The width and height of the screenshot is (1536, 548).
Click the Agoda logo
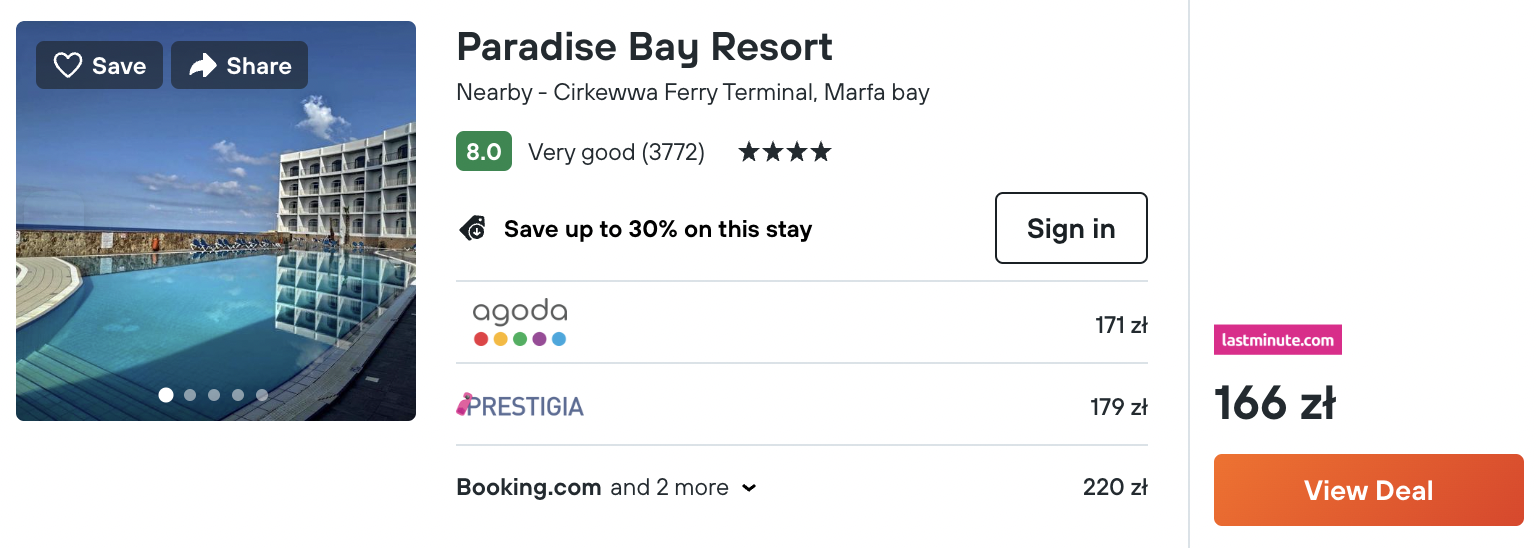click(520, 323)
